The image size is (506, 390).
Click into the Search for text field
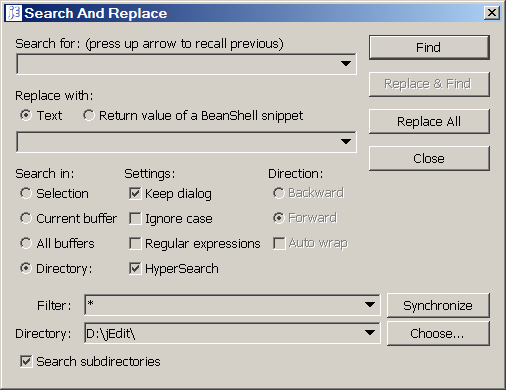(x=178, y=64)
